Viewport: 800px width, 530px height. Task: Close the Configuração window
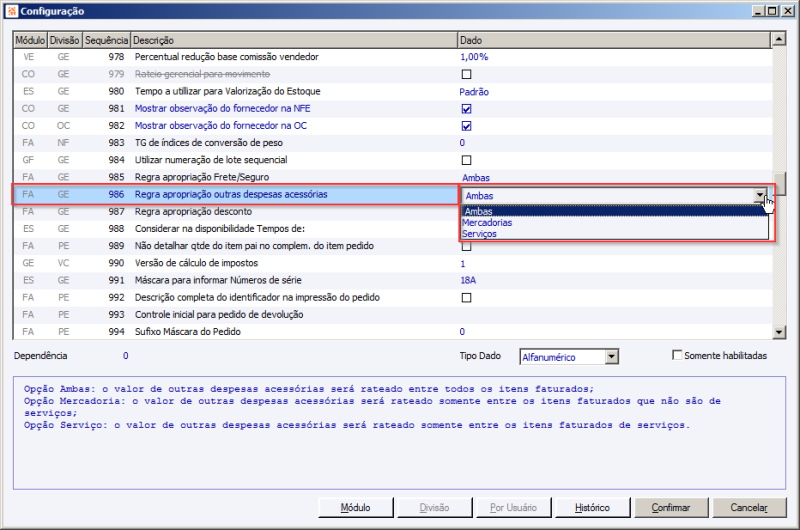coord(788,11)
